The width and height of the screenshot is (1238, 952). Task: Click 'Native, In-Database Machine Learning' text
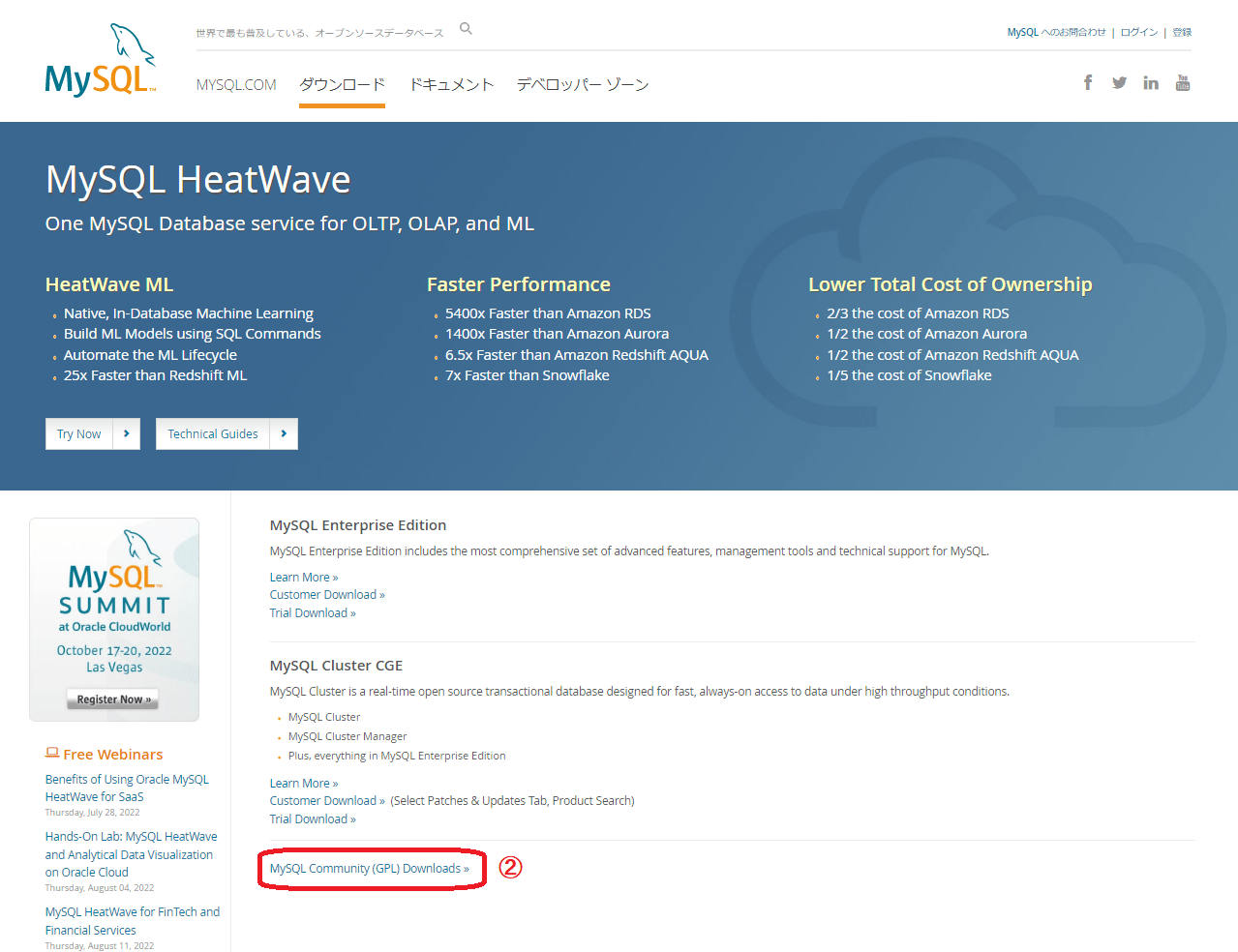(189, 313)
